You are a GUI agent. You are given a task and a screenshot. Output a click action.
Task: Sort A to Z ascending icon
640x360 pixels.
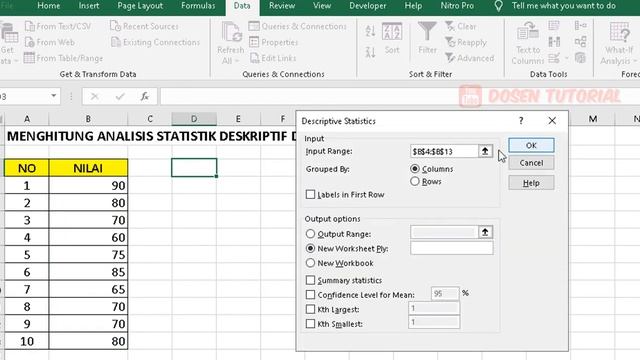(370, 31)
